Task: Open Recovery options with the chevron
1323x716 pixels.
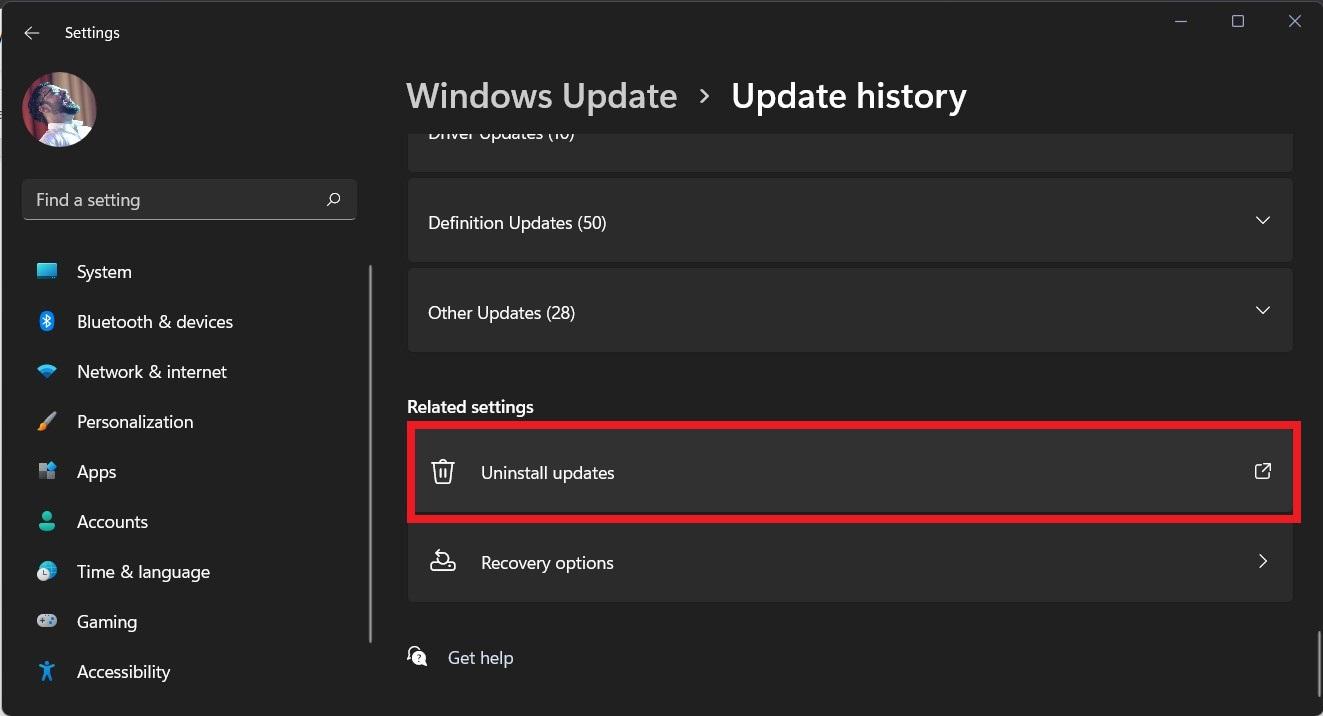Action: point(1263,562)
